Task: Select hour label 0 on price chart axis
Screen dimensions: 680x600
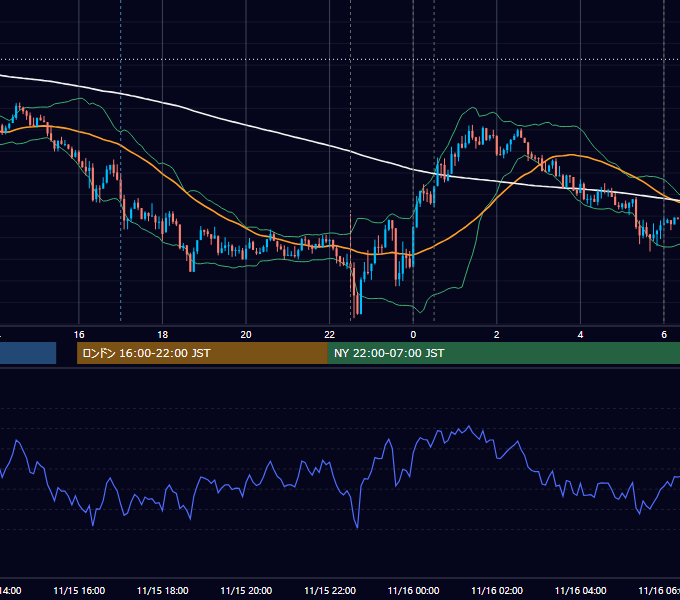Action: pyautogui.click(x=413, y=335)
